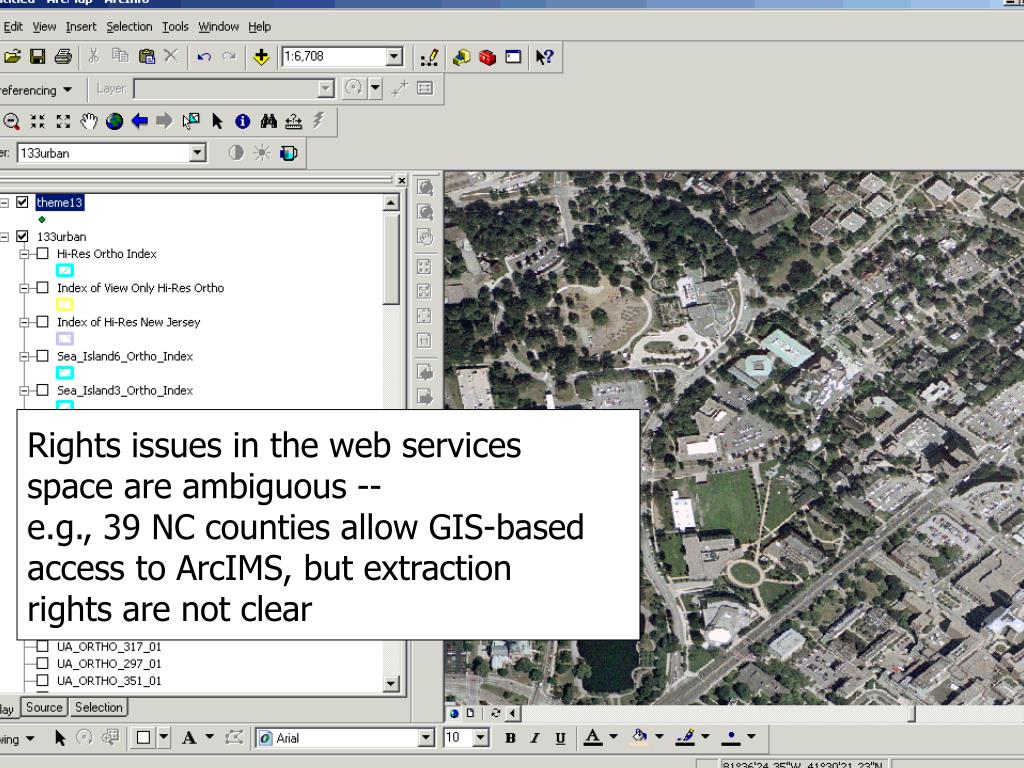
Task: Click the red font color button
Action: [593, 737]
